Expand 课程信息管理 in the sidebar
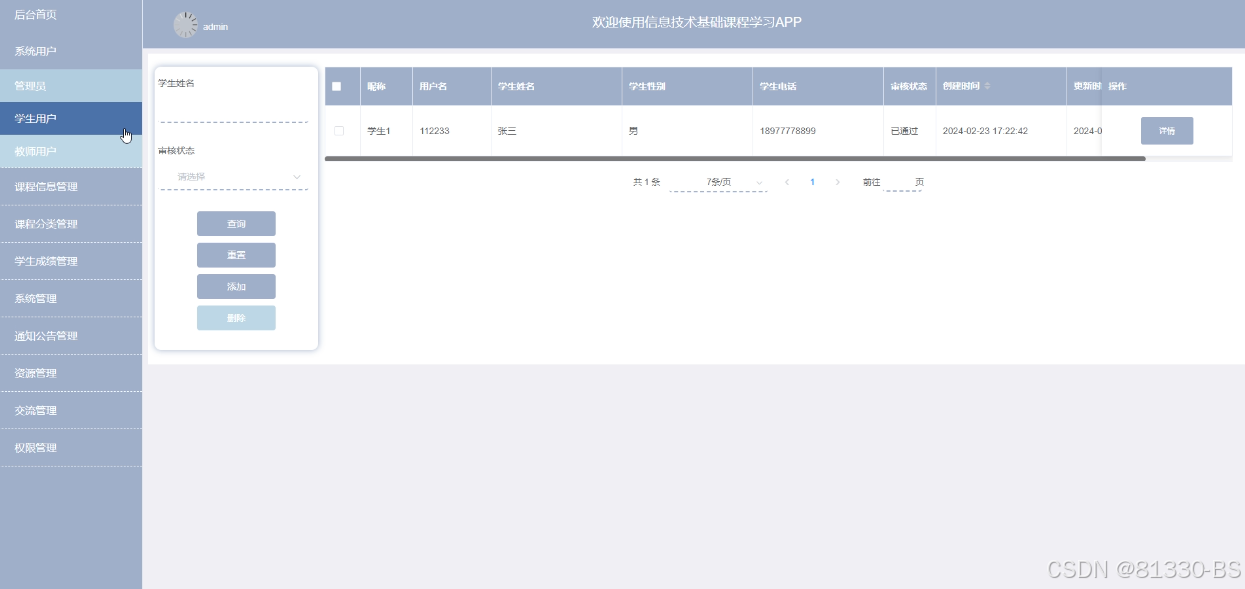 click(71, 187)
